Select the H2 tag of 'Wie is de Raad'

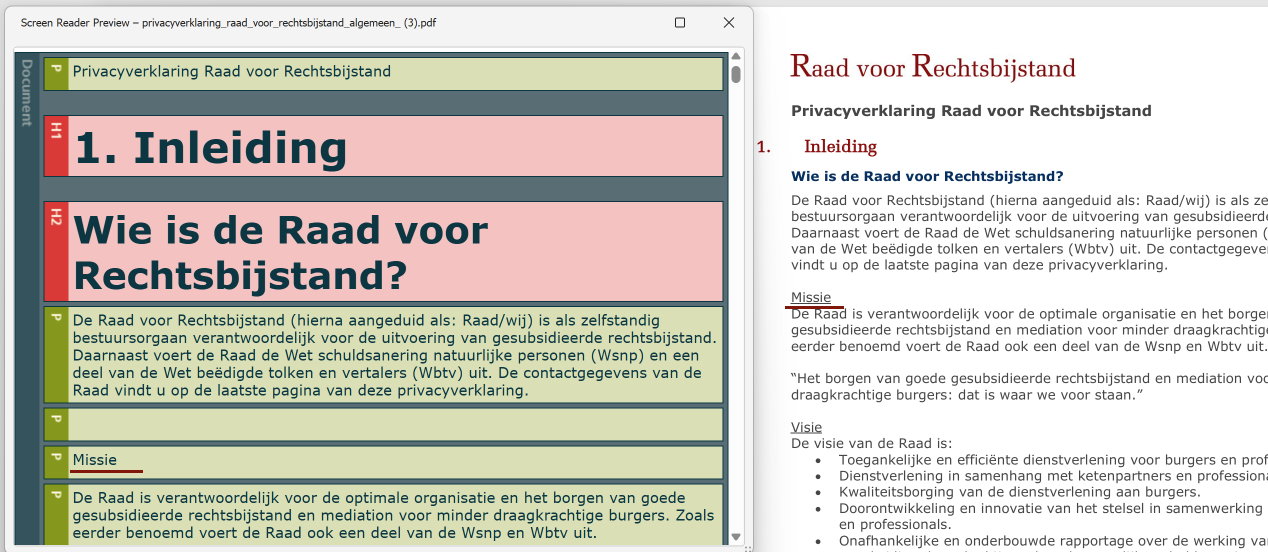click(x=56, y=251)
